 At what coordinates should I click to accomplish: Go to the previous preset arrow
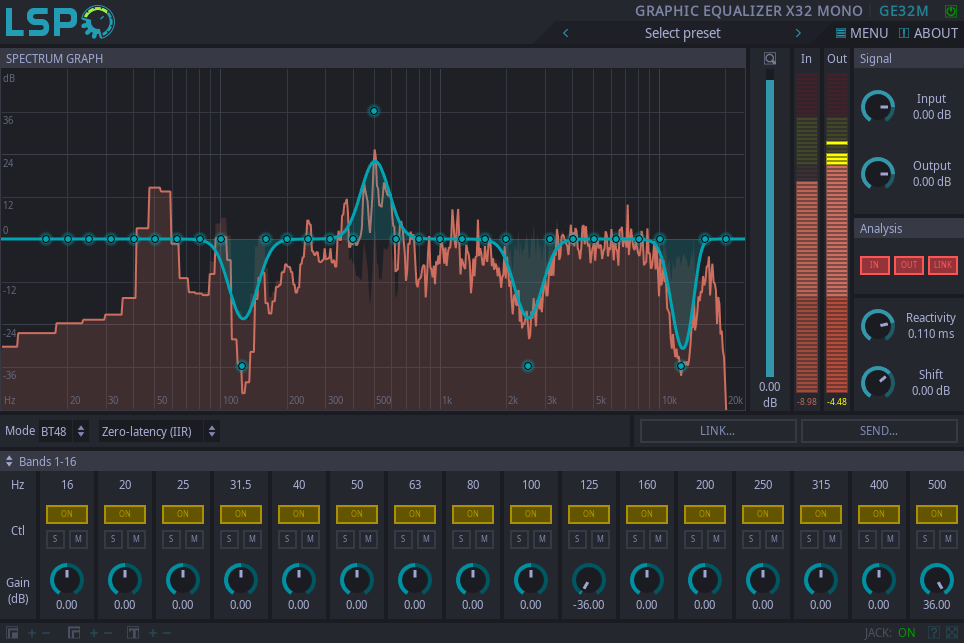point(566,33)
